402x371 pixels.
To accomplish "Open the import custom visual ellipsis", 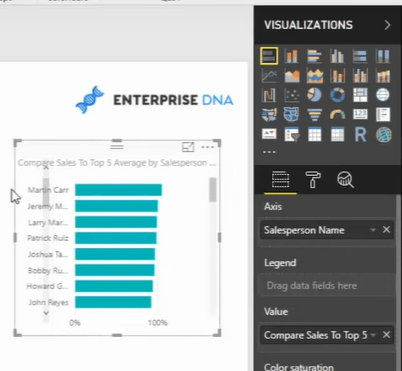I will tap(269, 152).
